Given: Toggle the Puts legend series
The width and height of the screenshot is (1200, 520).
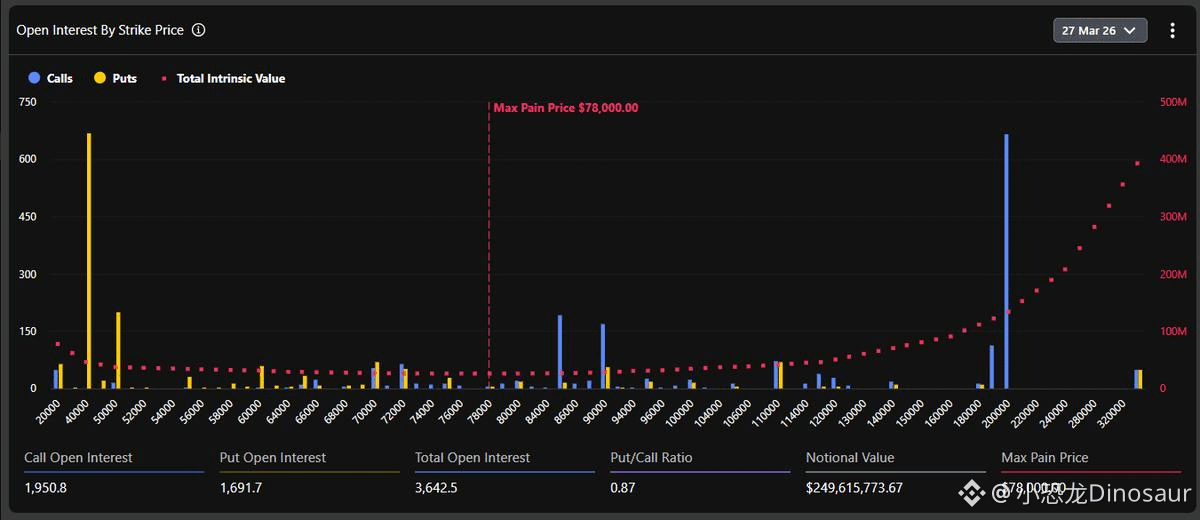Looking at the screenshot, I should [x=116, y=78].
